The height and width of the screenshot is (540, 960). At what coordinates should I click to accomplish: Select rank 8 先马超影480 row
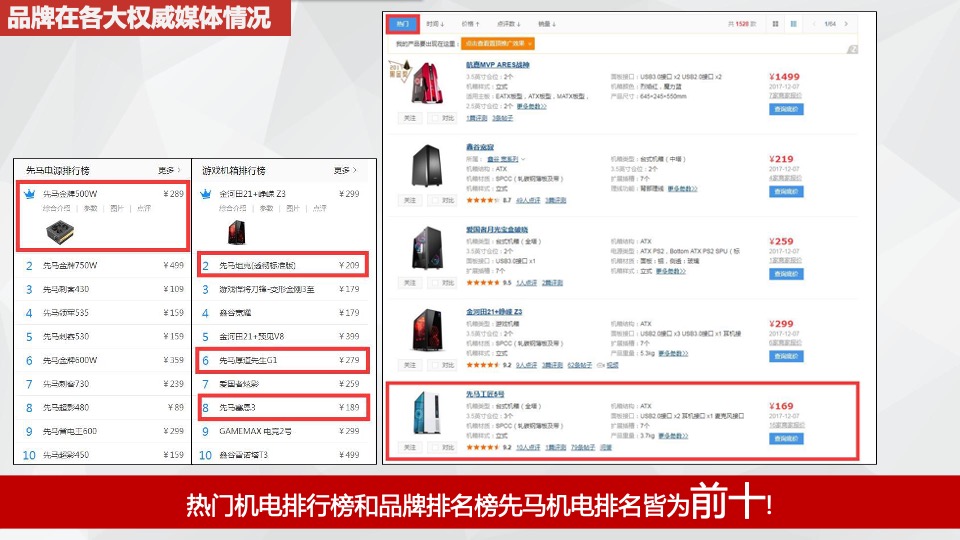coord(103,408)
